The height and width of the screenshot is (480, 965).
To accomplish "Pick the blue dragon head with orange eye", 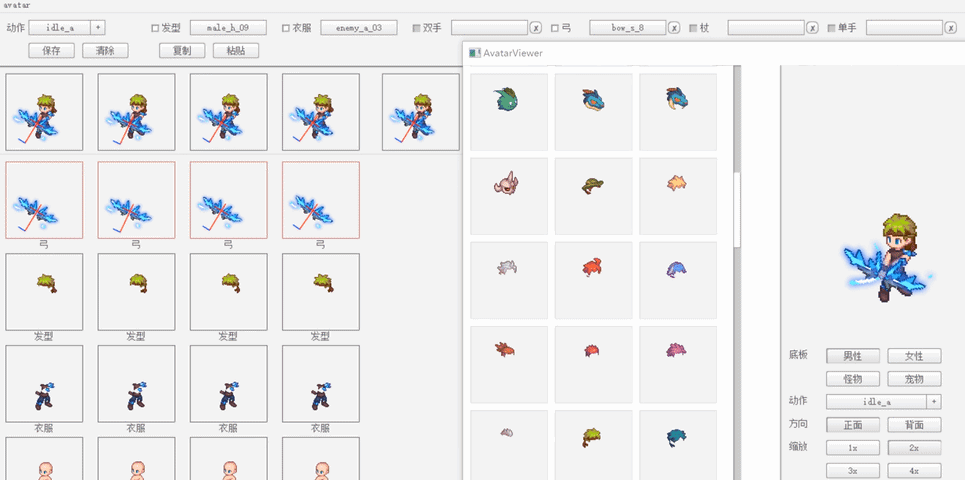I will (x=593, y=112).
